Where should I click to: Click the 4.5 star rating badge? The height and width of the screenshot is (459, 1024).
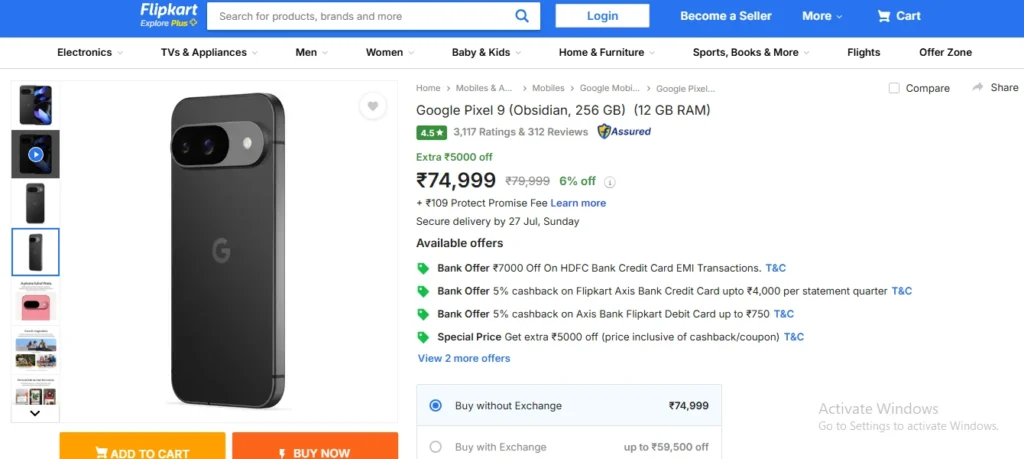[432, 133]
